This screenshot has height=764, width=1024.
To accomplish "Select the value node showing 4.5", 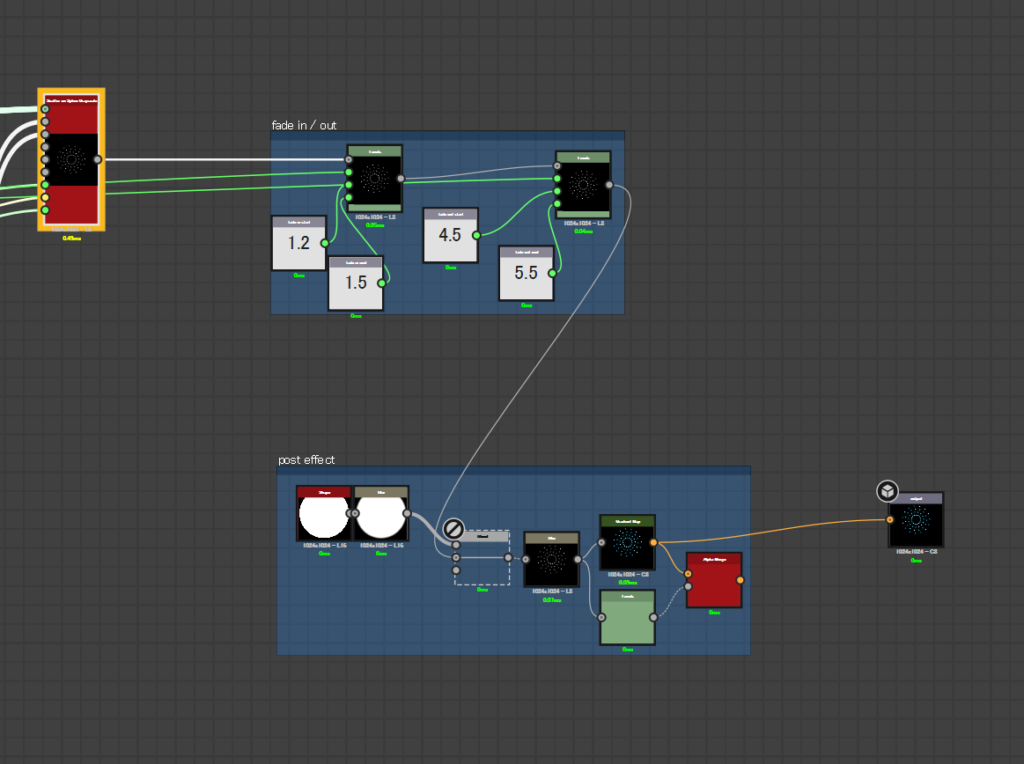I will (449, 236).
